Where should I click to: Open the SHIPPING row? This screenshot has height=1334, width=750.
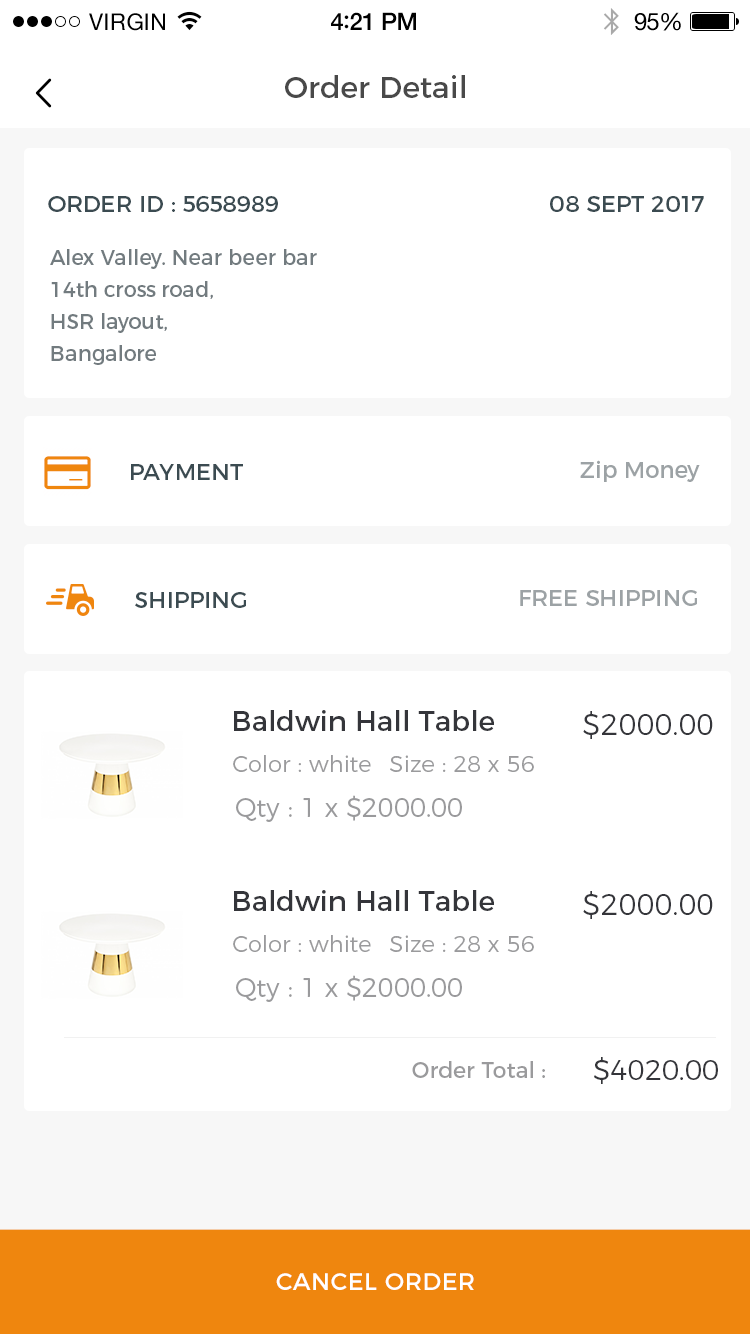coord(377,599)
